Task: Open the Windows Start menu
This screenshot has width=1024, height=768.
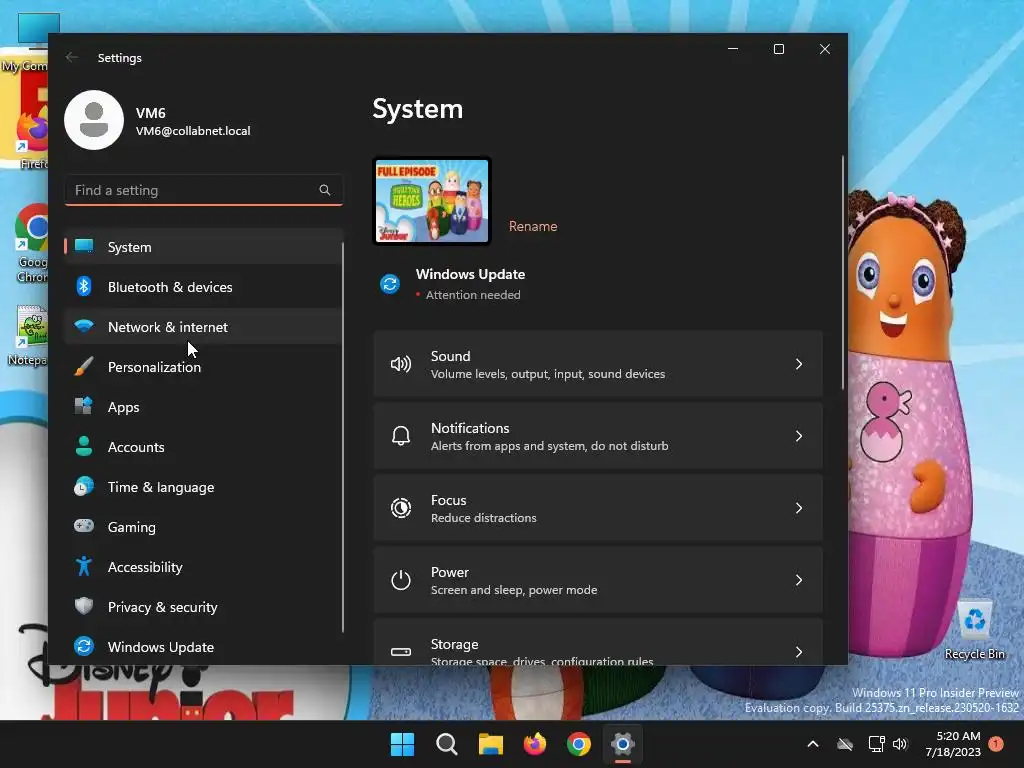Action: 402,744
